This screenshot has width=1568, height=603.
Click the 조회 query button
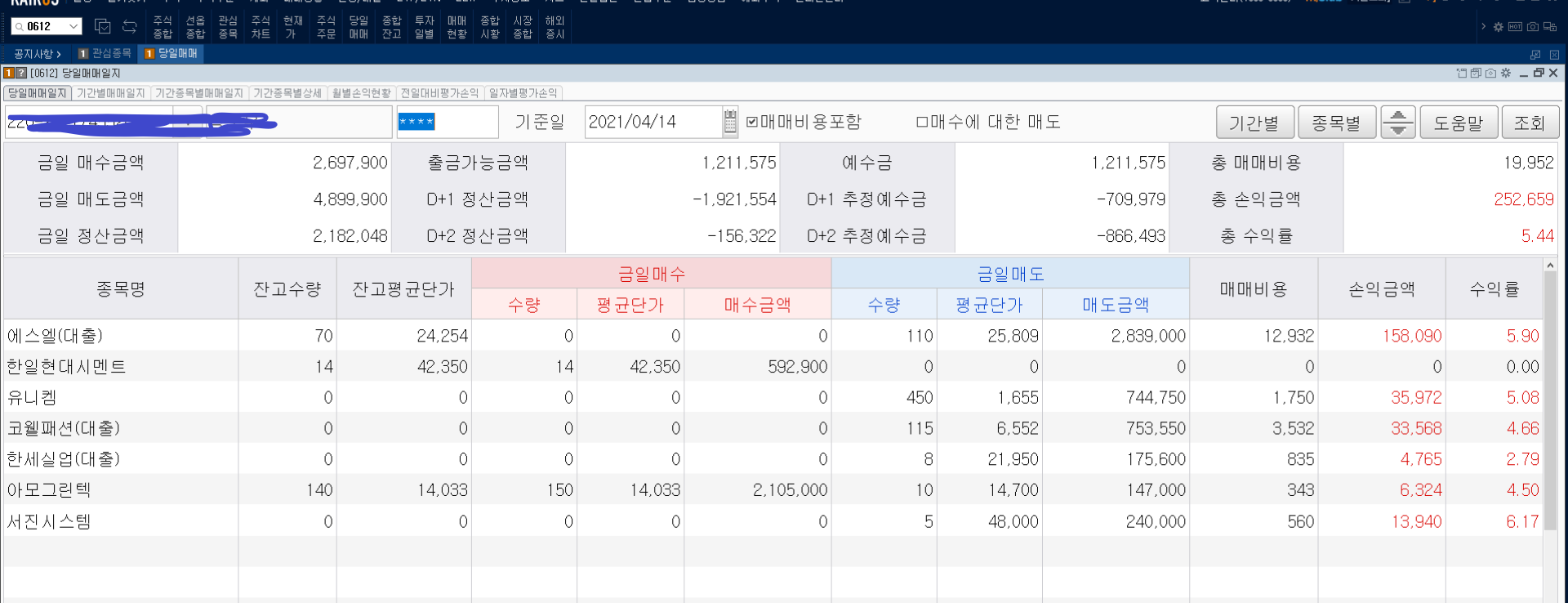1530,123
